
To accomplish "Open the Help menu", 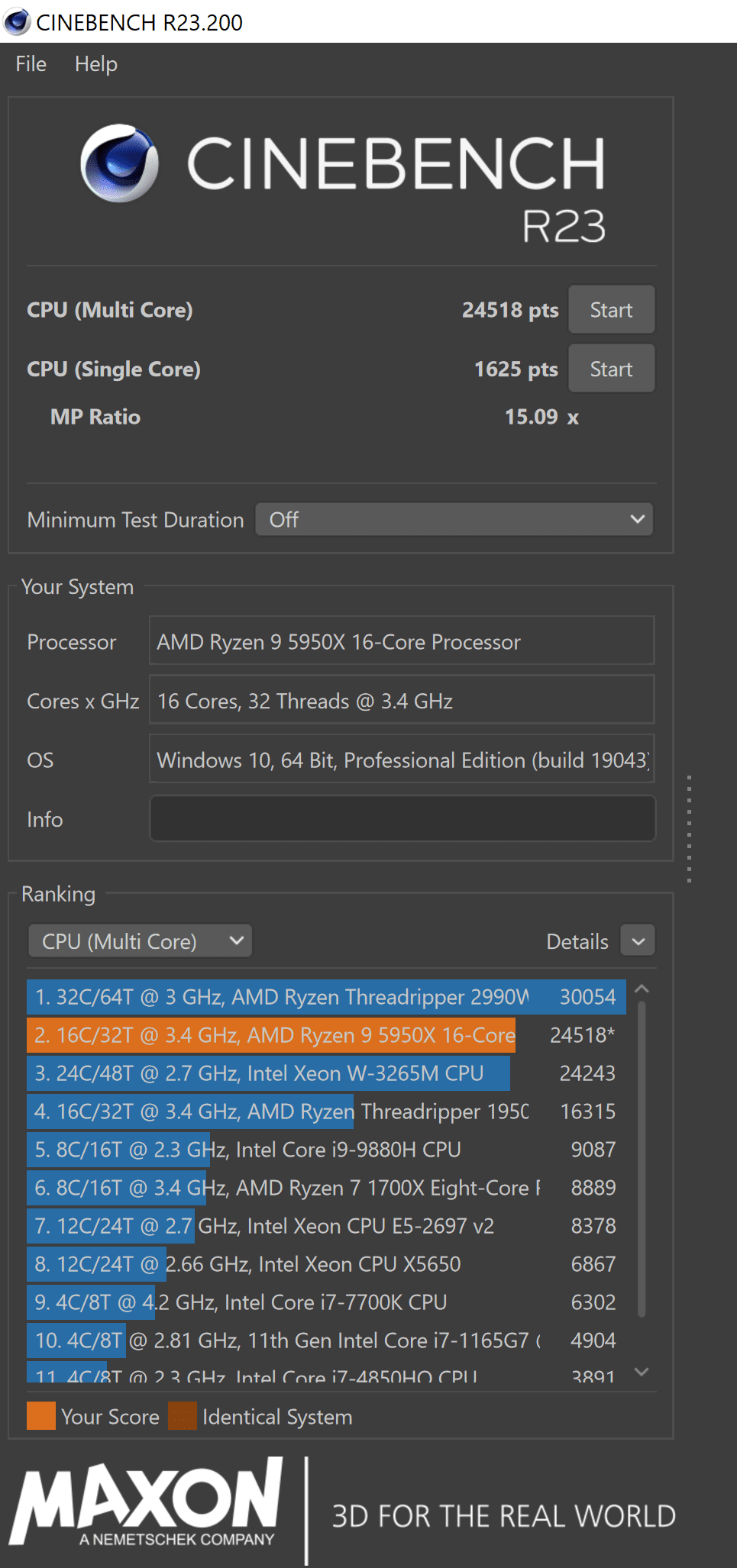I will pos(96,64).
